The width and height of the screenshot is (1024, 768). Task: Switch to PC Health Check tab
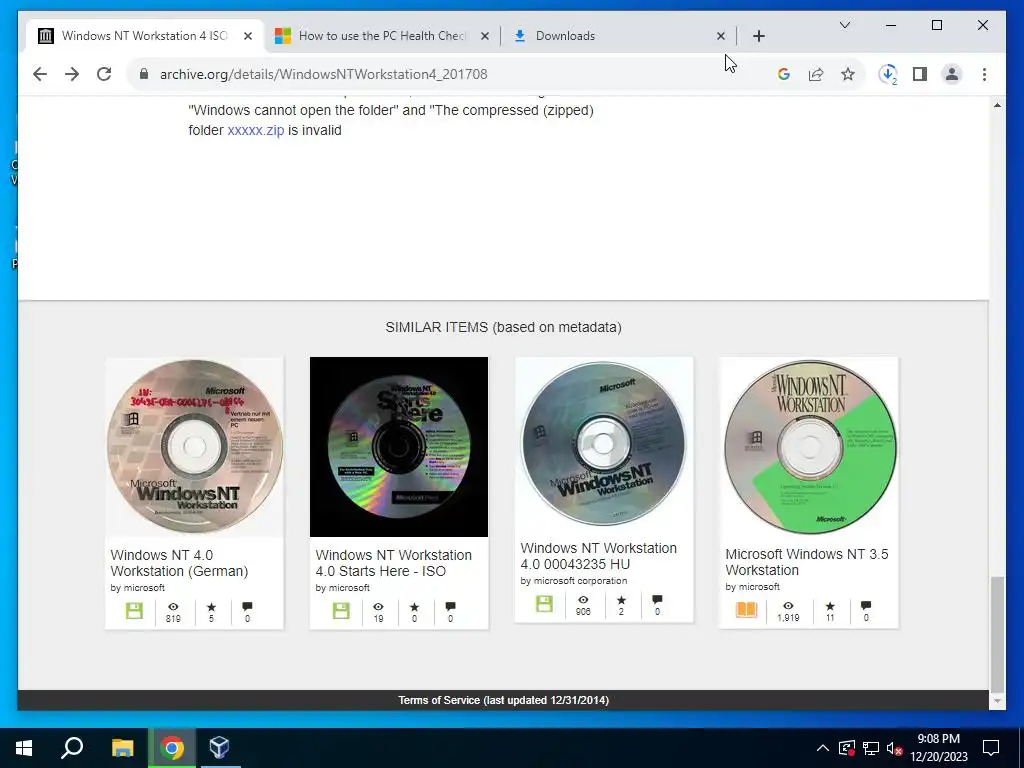pos(382,36)
